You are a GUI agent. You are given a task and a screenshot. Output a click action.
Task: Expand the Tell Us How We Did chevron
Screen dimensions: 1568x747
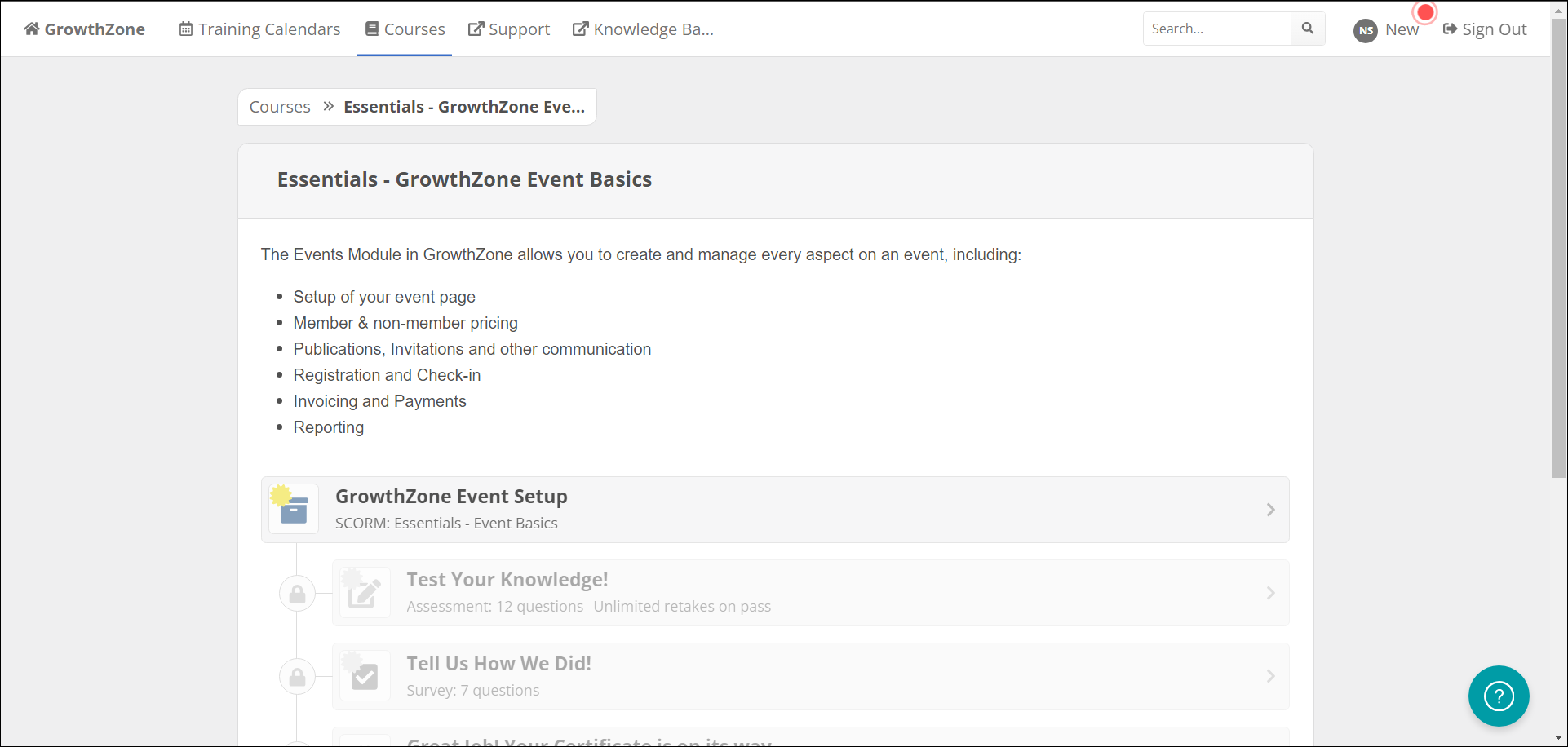pyautogui.click(x=1270, y=676)
